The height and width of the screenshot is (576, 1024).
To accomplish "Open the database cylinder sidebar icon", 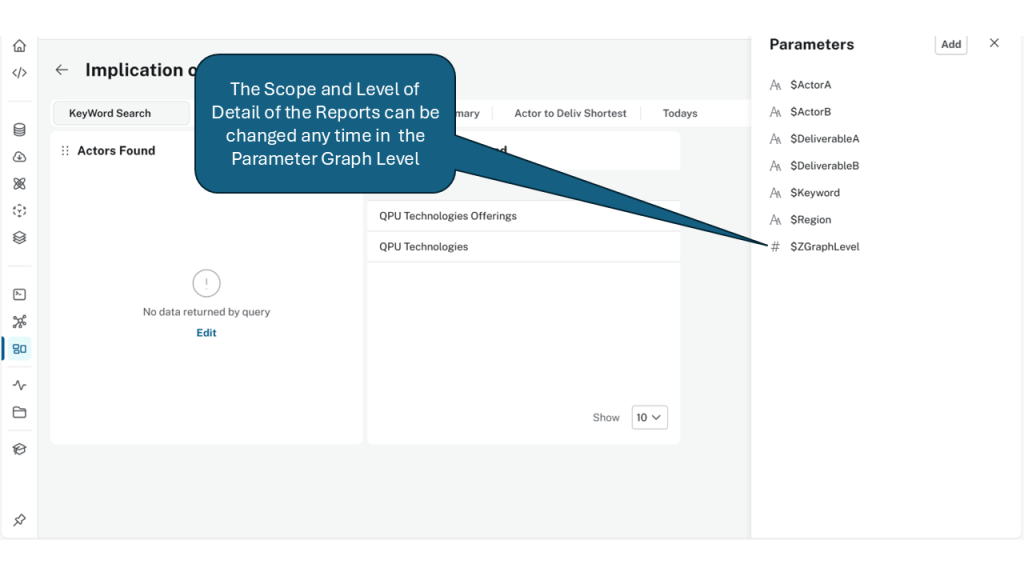I will [19, 130].
